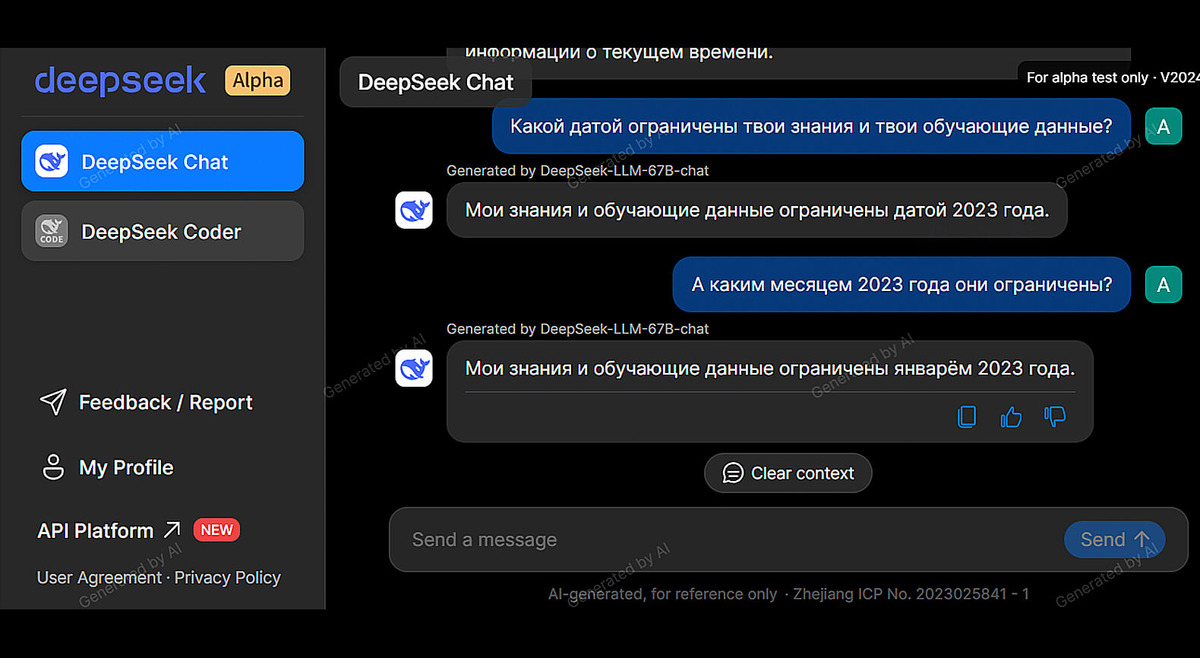Click the question about which month of 2023

pyautogui.click(x=902, y=285)
